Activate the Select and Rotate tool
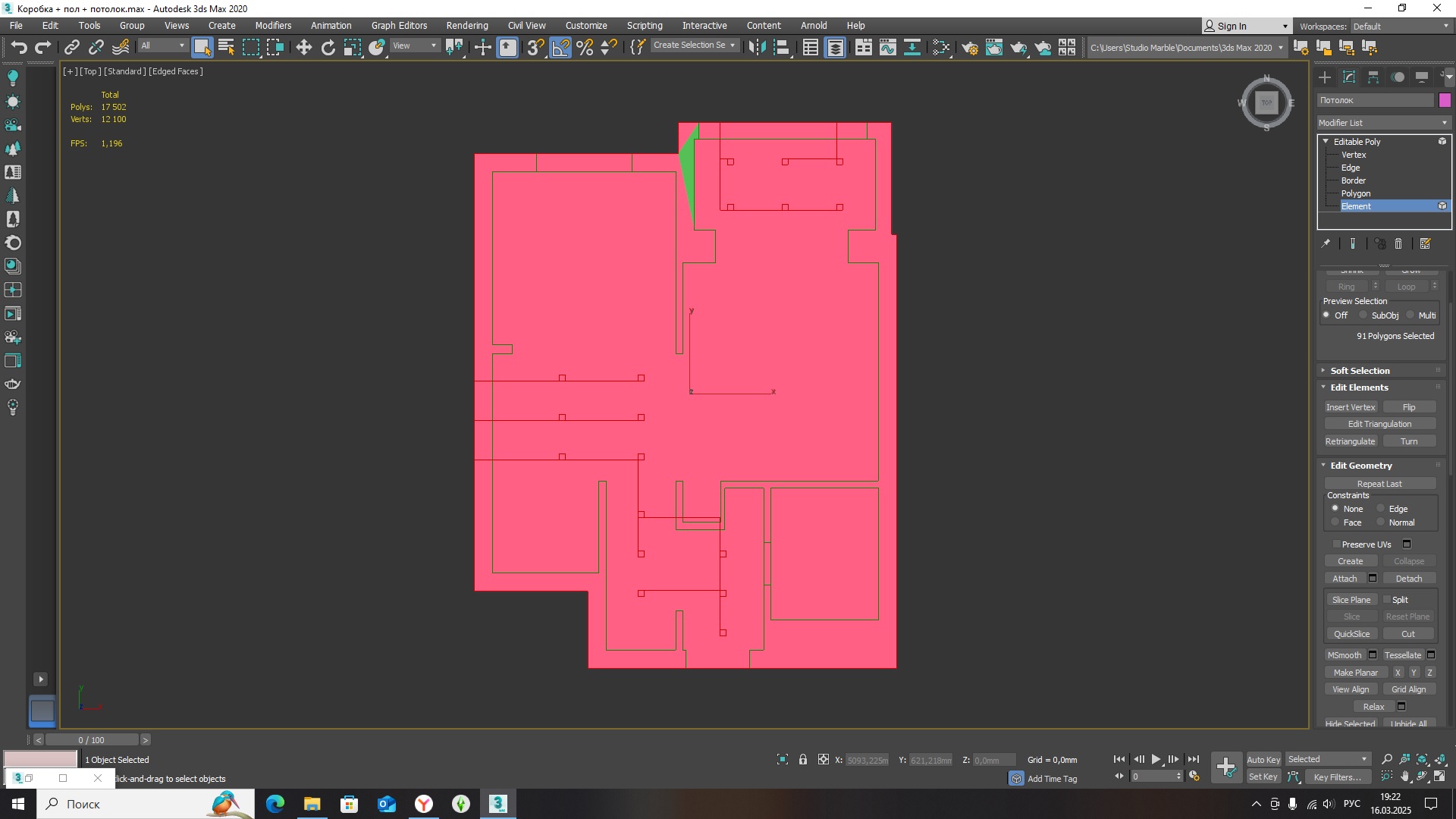This screenshot has width=1456, height=819. point(328,48)
